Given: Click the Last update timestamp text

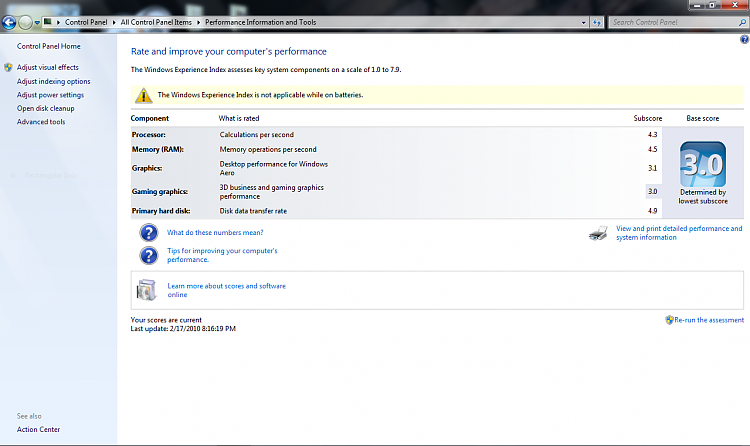Looking at the screenshot, I should [x=183, y=329].
